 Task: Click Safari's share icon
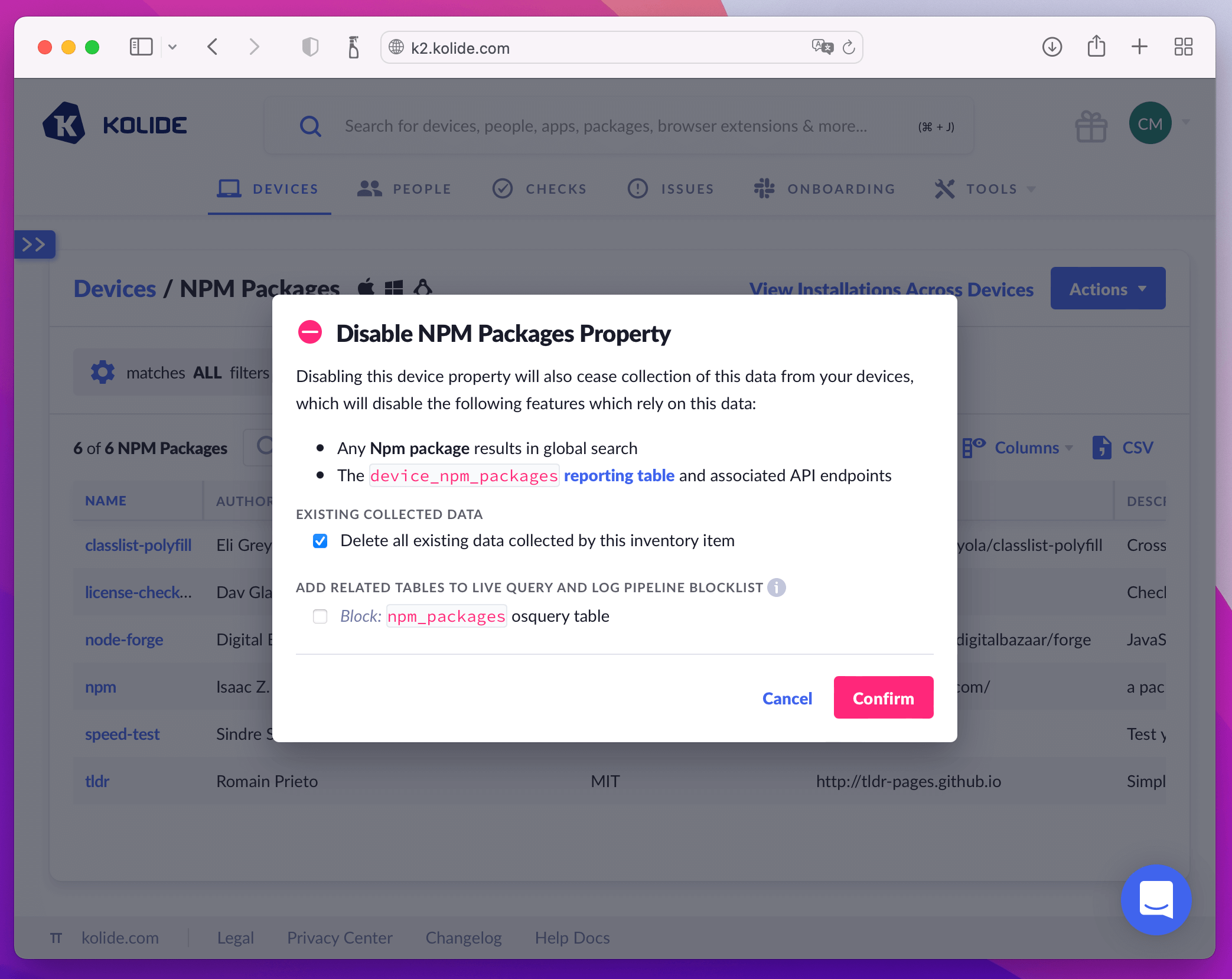pos(1096,47)
